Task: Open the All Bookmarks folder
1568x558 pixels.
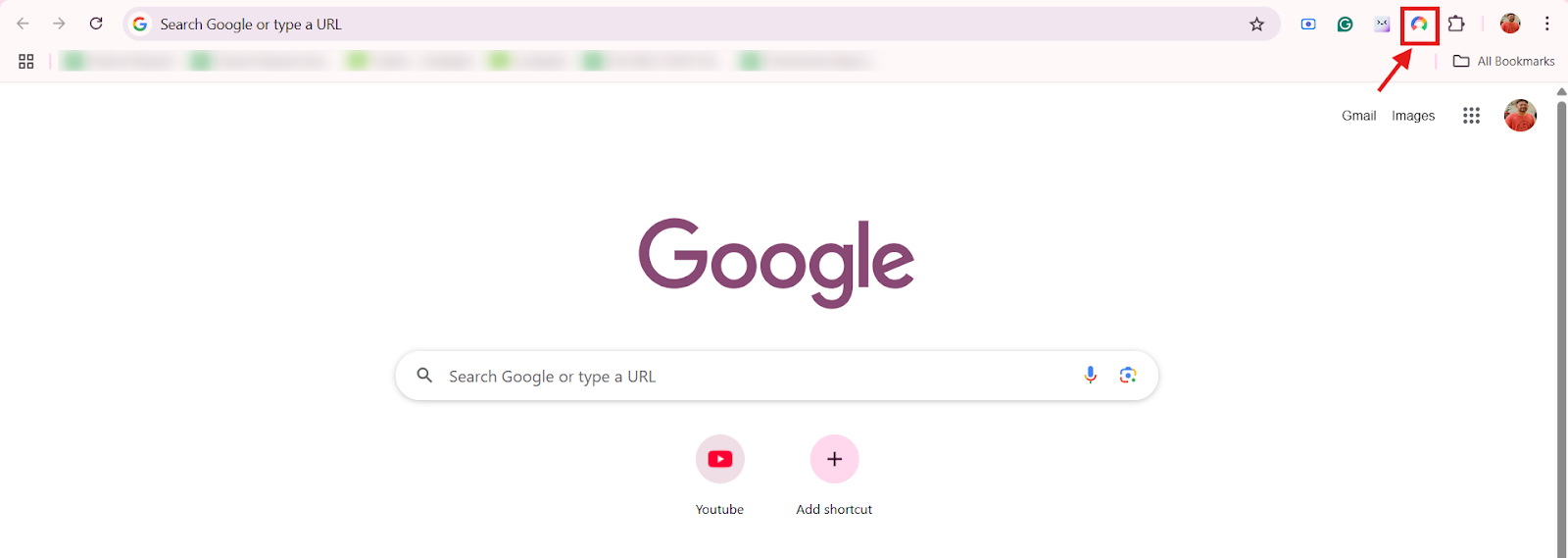Action: pos(1503,61)
